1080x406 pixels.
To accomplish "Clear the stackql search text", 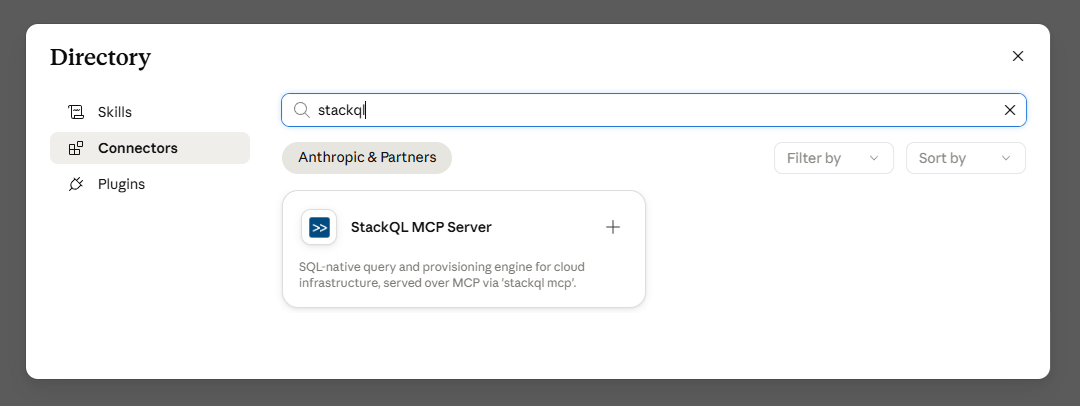I will tap(1010, 110).
